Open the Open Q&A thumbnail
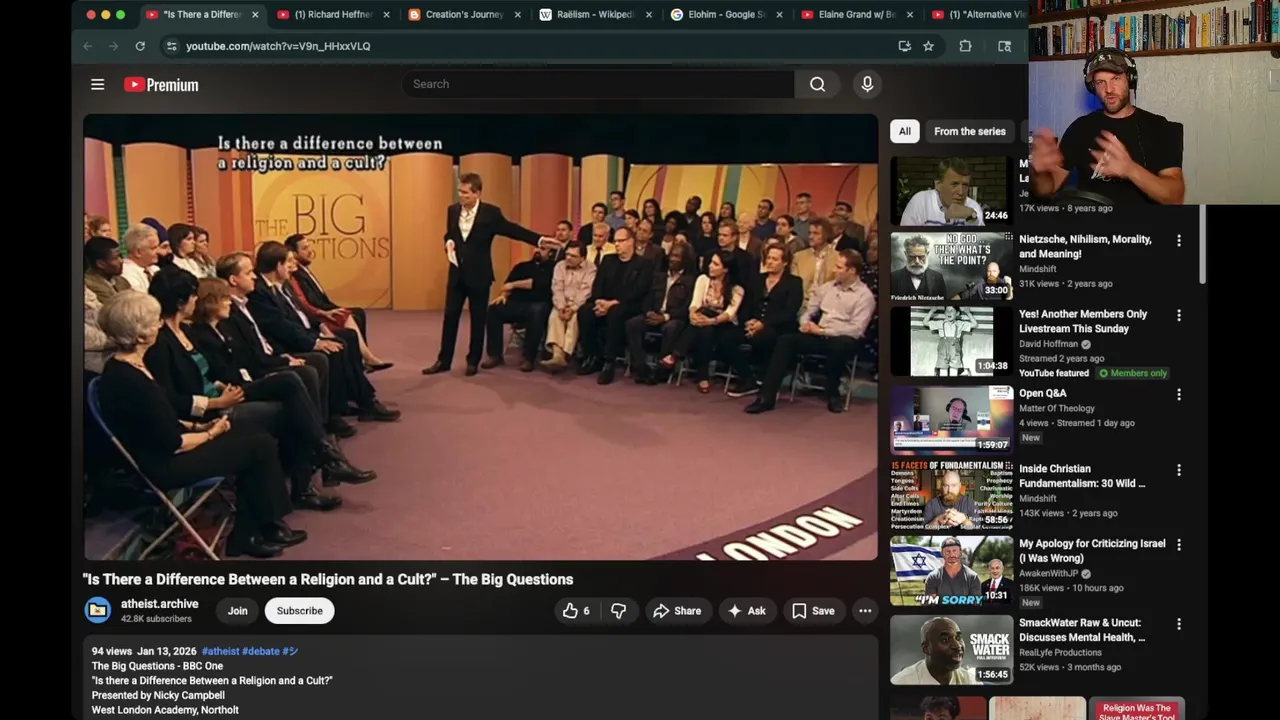Screen dimensions: 1280x720 coord(951,420)
